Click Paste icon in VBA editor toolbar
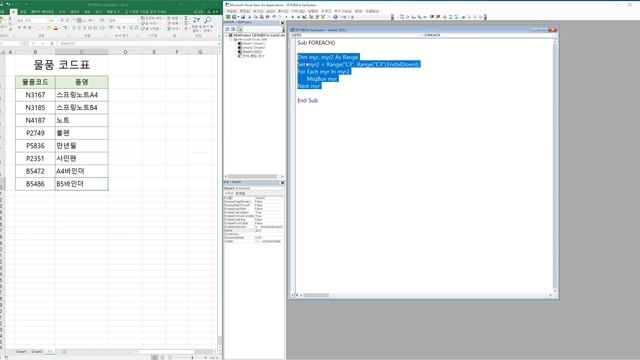640x360 pixels. click(262, 17)
